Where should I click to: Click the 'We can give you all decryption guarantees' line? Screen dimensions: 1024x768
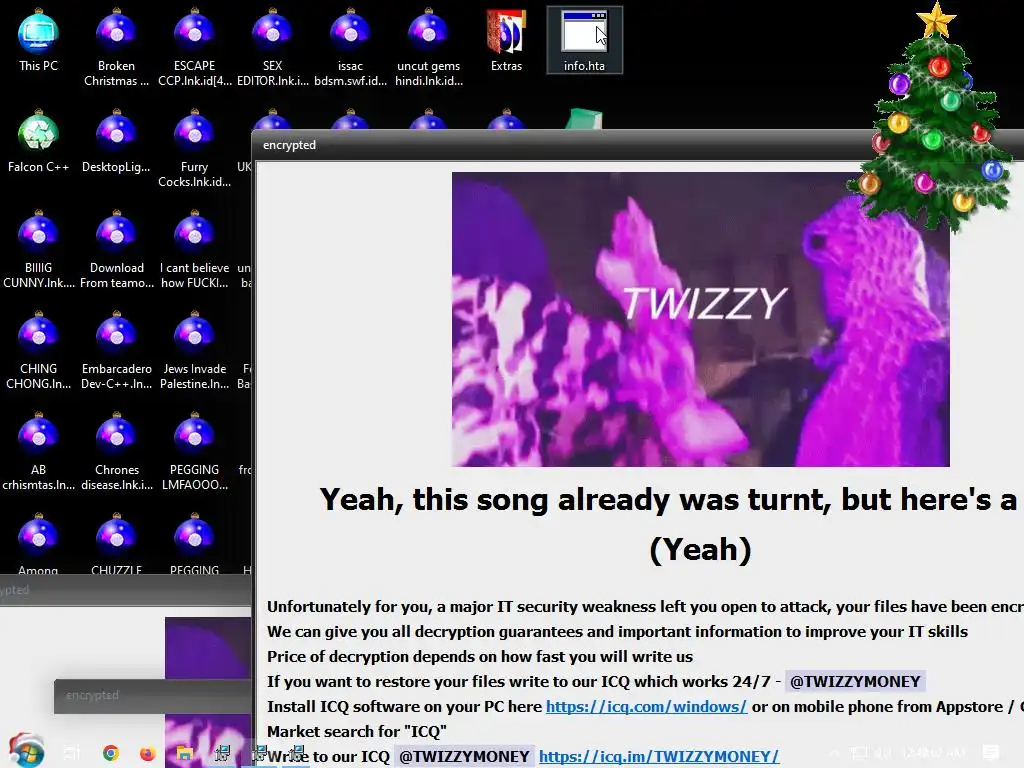(617, 632)
